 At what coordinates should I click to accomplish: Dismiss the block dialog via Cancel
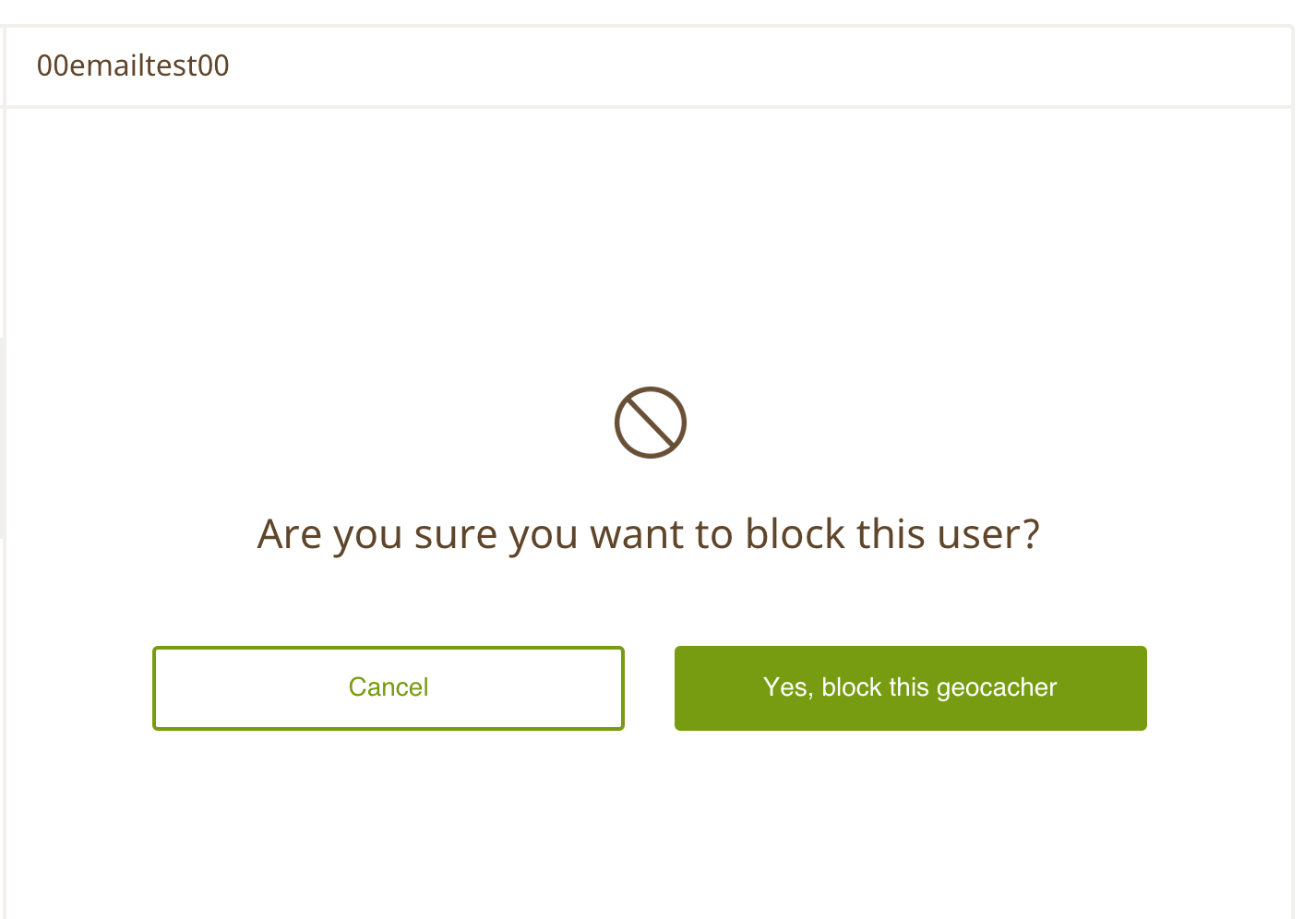coord(388,688)
